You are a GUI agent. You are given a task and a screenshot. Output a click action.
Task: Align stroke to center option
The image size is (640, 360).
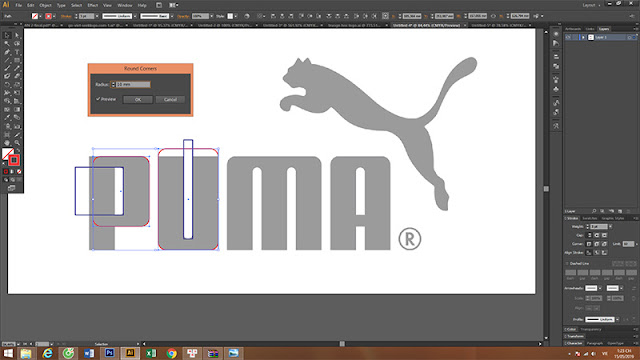589,253
